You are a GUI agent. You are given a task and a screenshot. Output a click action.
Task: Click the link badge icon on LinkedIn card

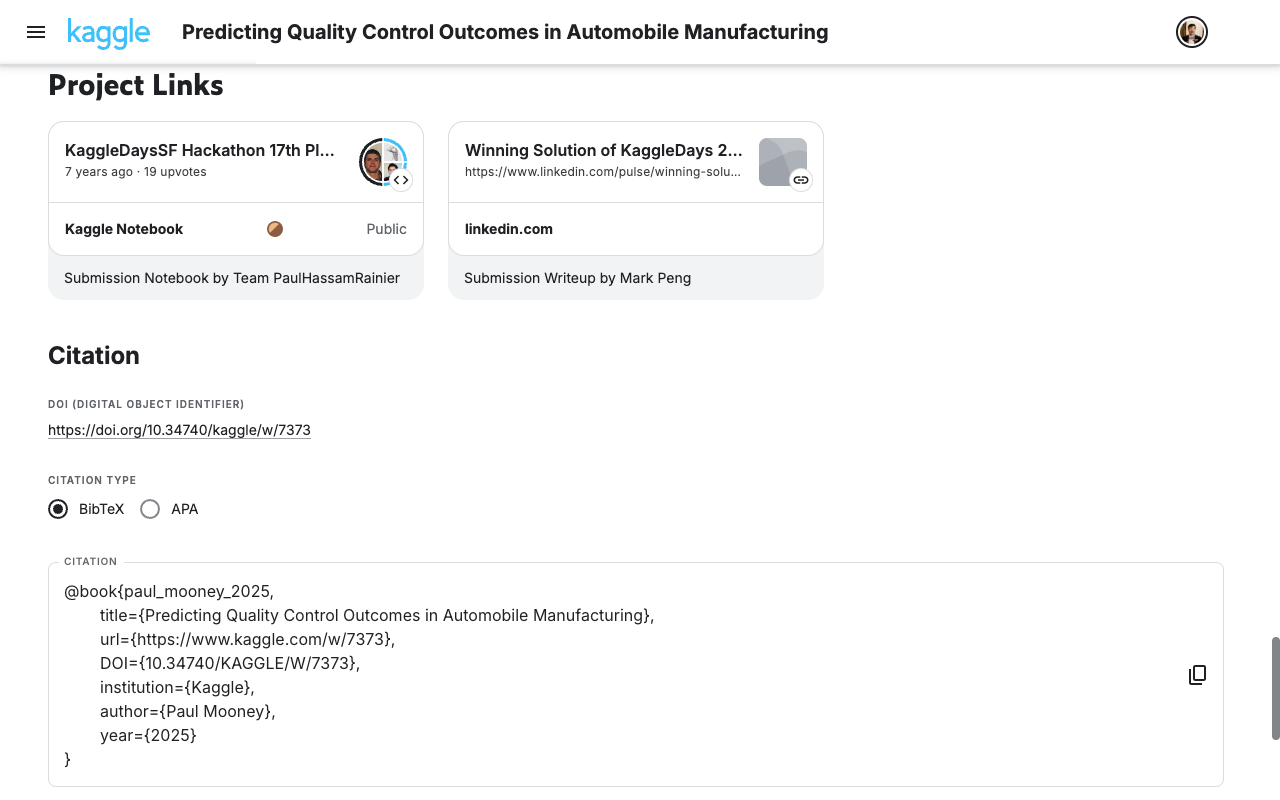coord(801,180)
